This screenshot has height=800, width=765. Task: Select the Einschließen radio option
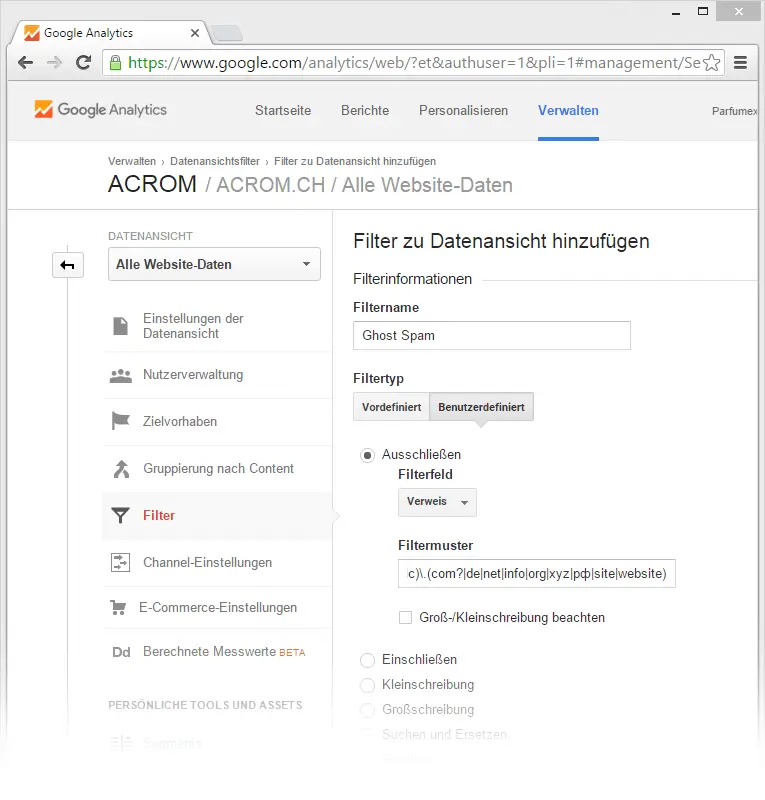coord(367,660)
